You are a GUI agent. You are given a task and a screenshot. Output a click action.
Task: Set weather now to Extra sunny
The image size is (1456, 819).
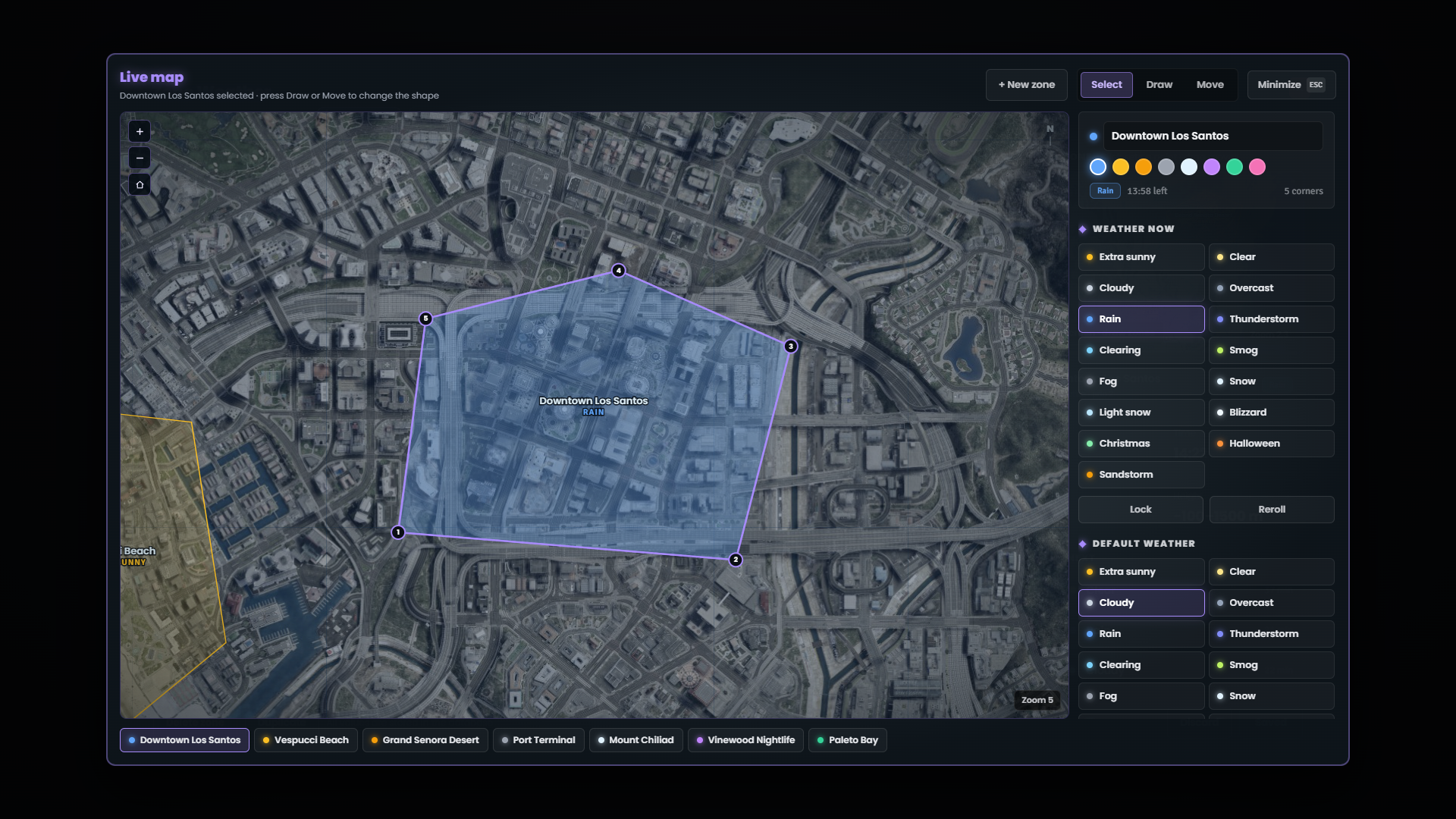click(x=1141, y=257)
